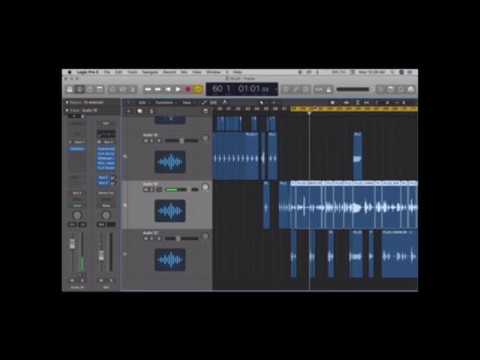
Task: Click the red Record button
Action: pyautogui.click(x=188, y=89)
